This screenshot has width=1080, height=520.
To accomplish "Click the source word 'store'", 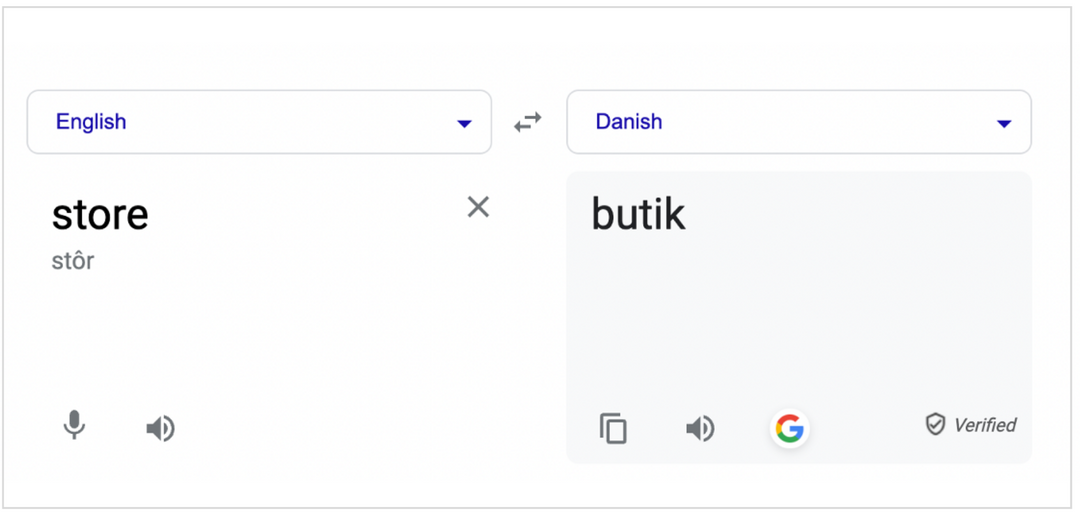I will [100, 215].
